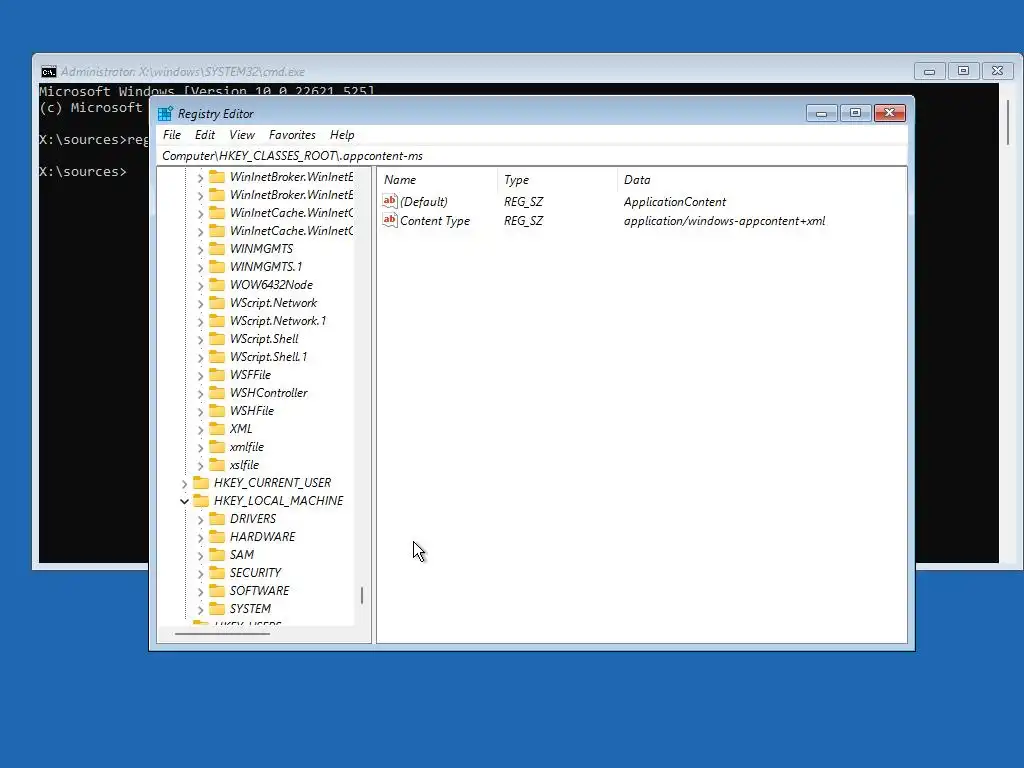Click the WScript.Network.1 folder icon
Viewport: 1024px width, 768px height.
point(217,321)
